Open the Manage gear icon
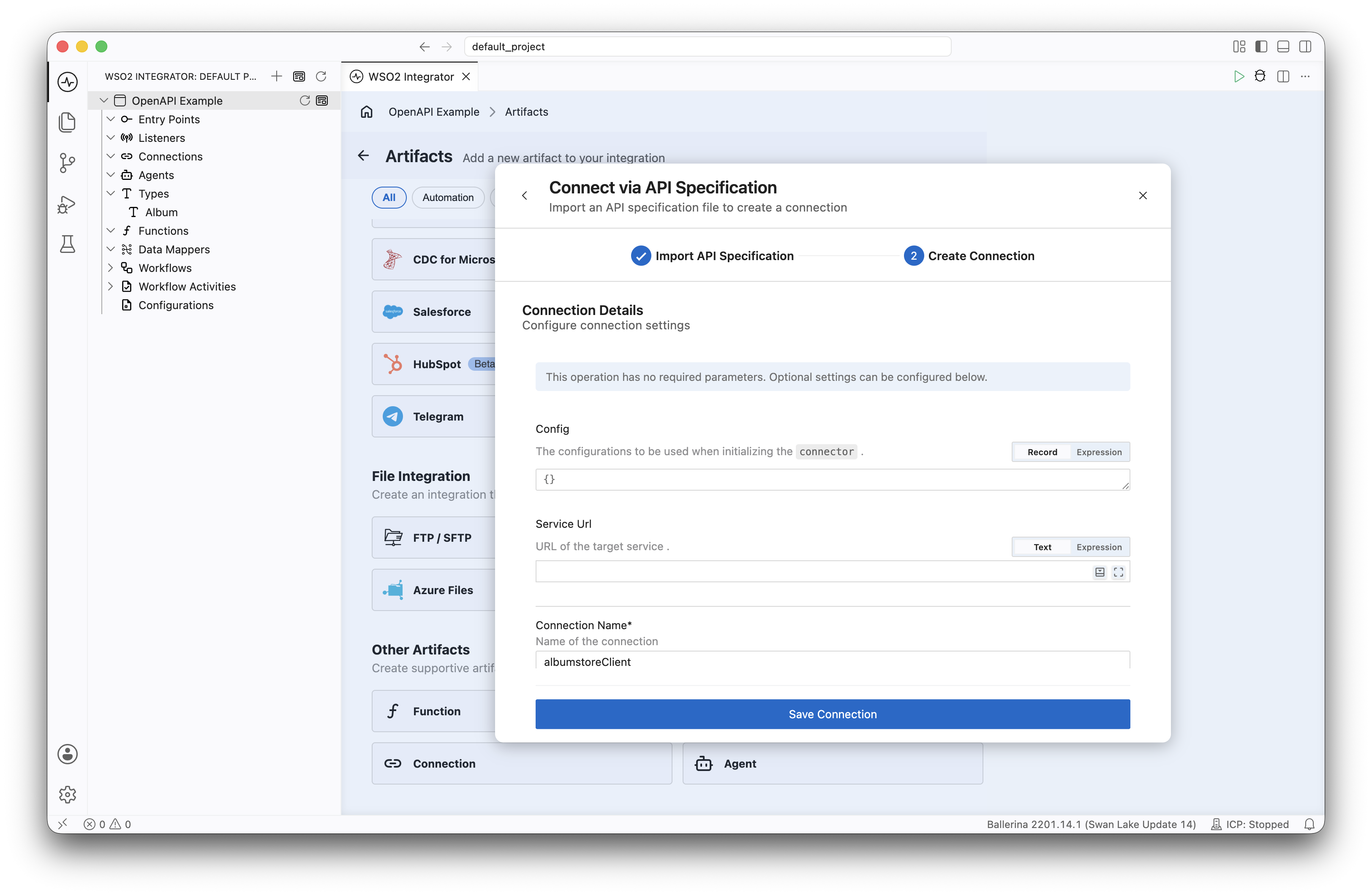The height and width of the screenshot is (896, 1372). coord(68,794)
